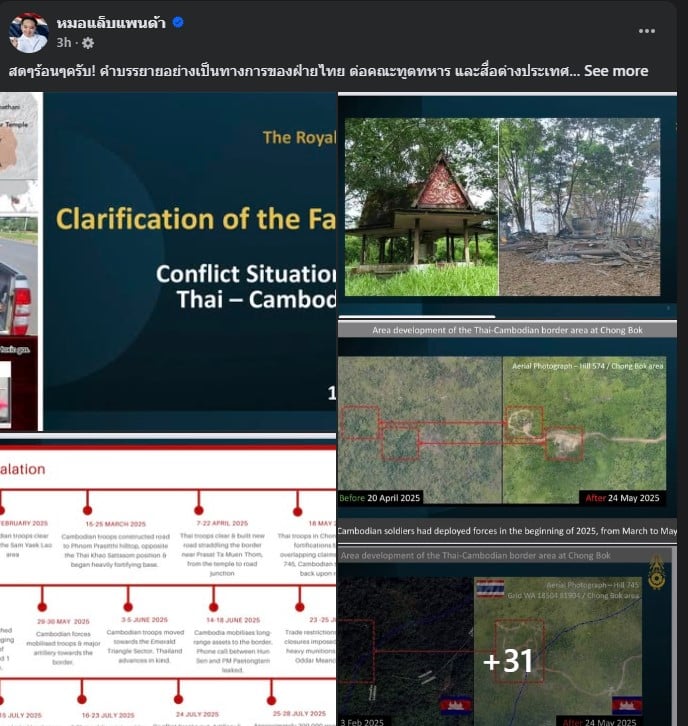Open the Clarification of the Facts slide image
Image resolution: width=688 pixels, height=726 pixels.
click(x=168, y=262)
